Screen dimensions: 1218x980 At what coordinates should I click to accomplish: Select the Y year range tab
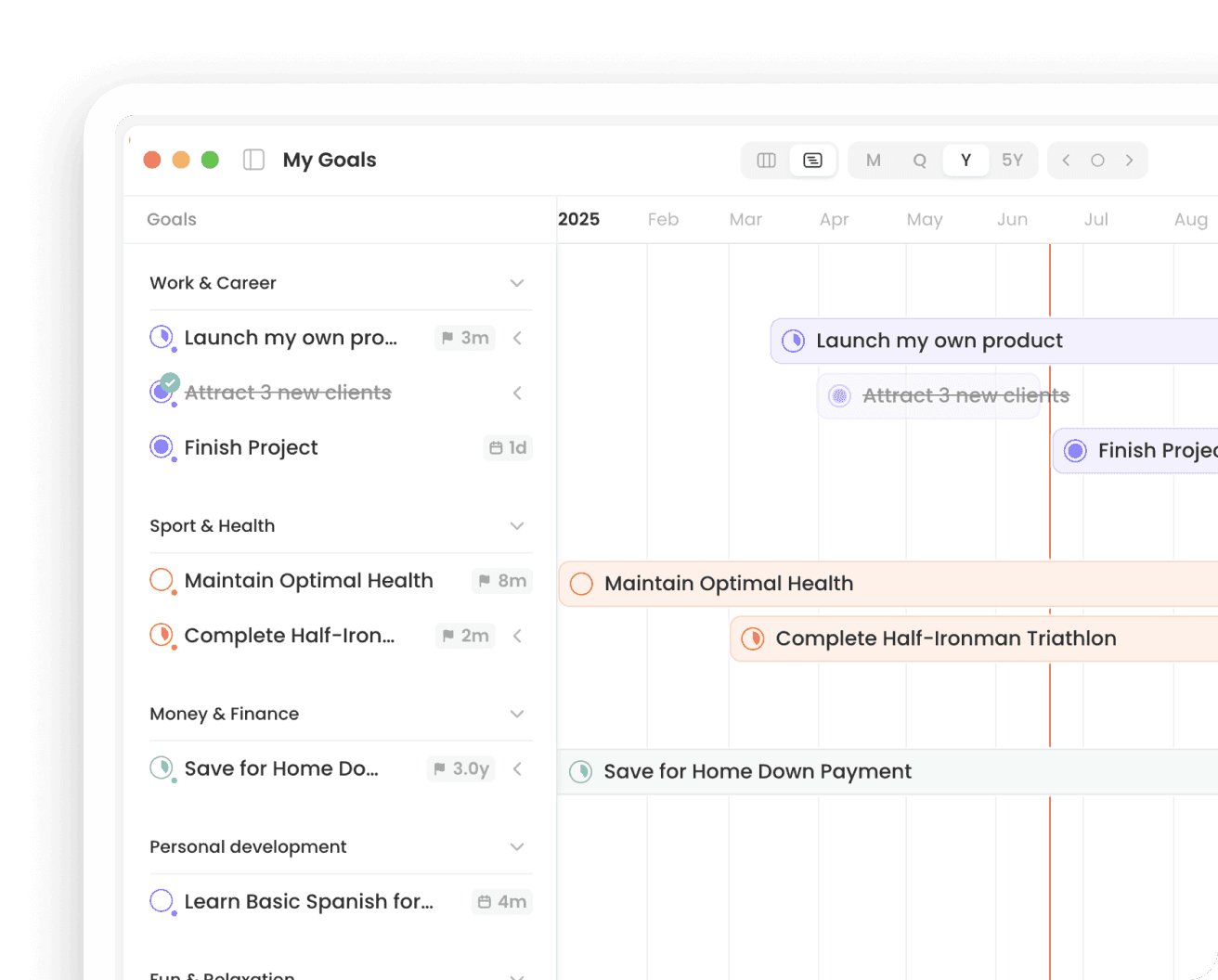965,161
